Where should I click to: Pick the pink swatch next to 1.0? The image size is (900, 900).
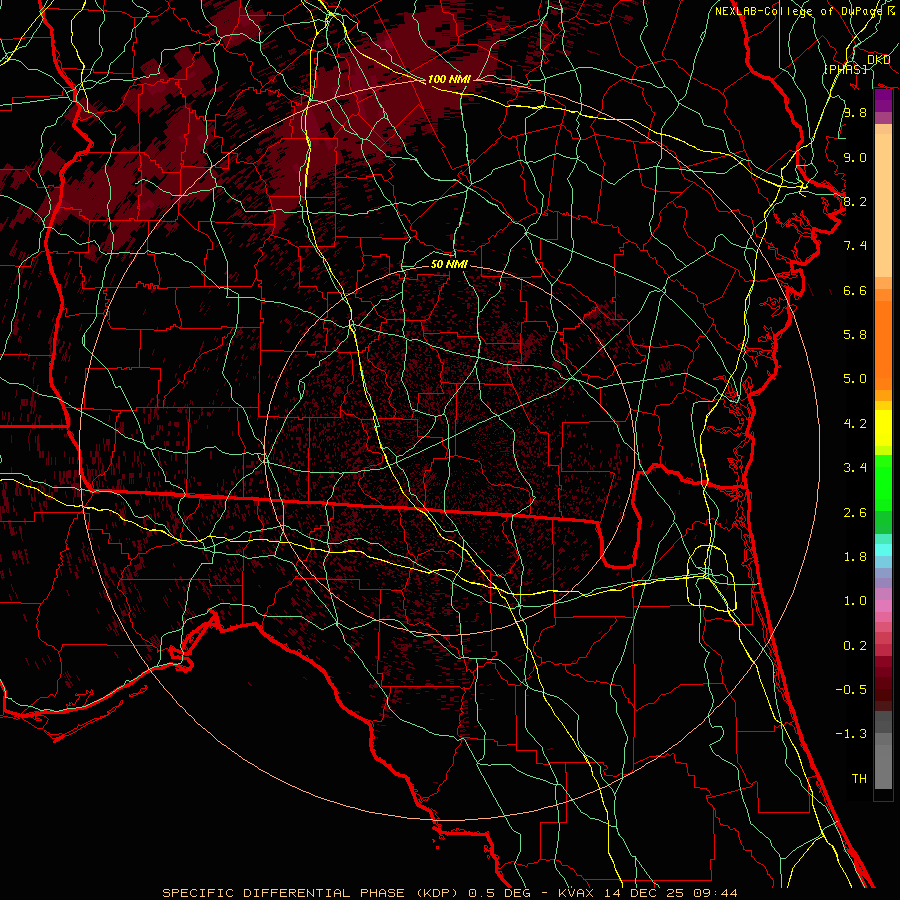tap(883, 603)
